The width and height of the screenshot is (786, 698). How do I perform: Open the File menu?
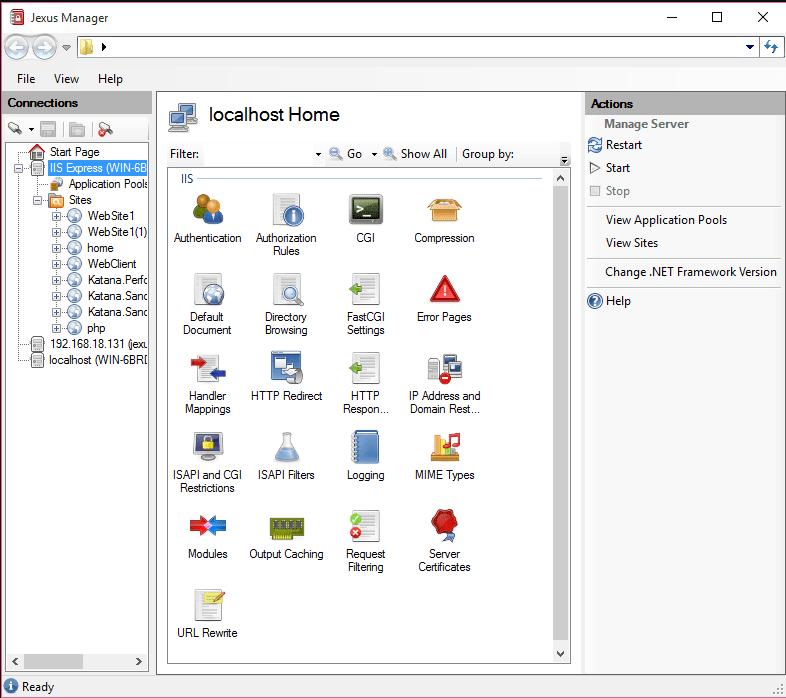pos(26,79)
